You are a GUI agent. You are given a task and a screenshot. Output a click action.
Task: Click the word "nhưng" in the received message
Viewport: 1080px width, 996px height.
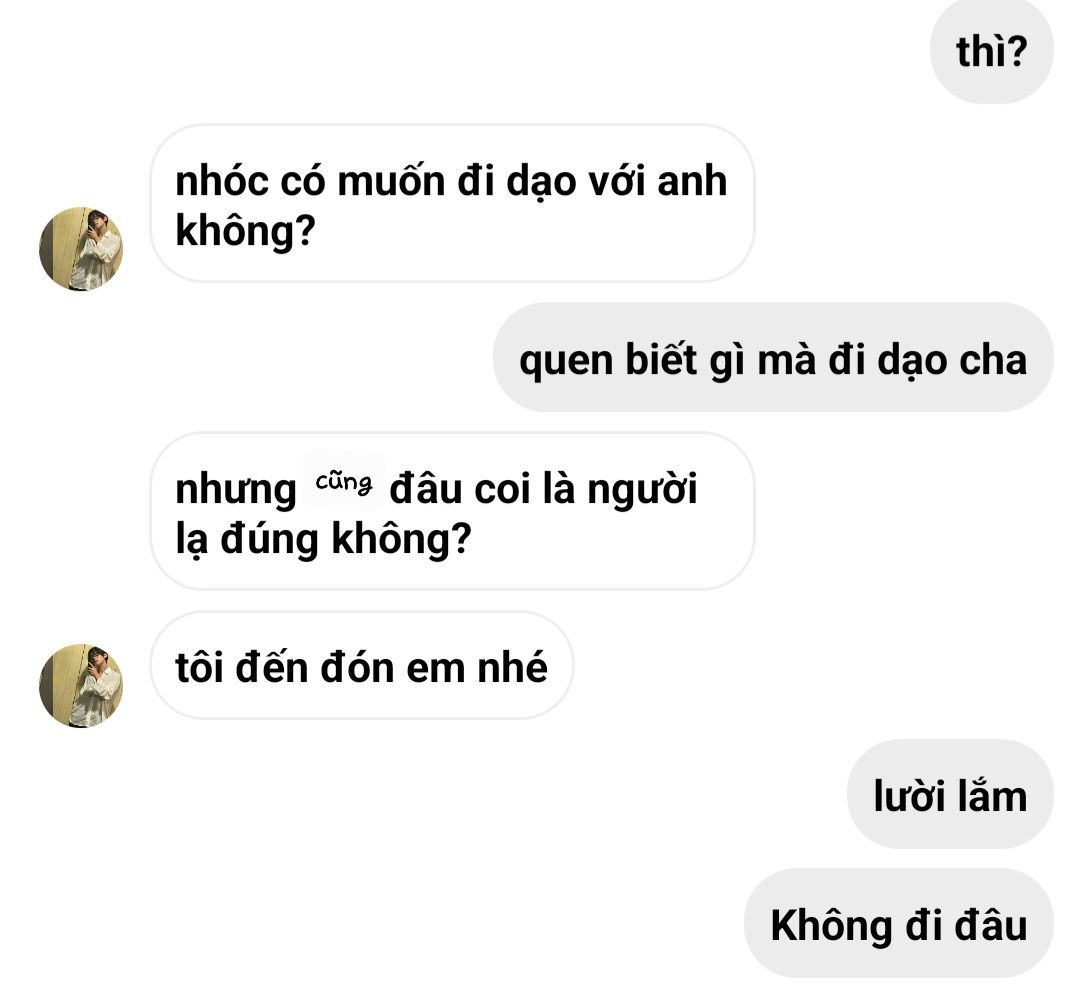click(236, 491)
